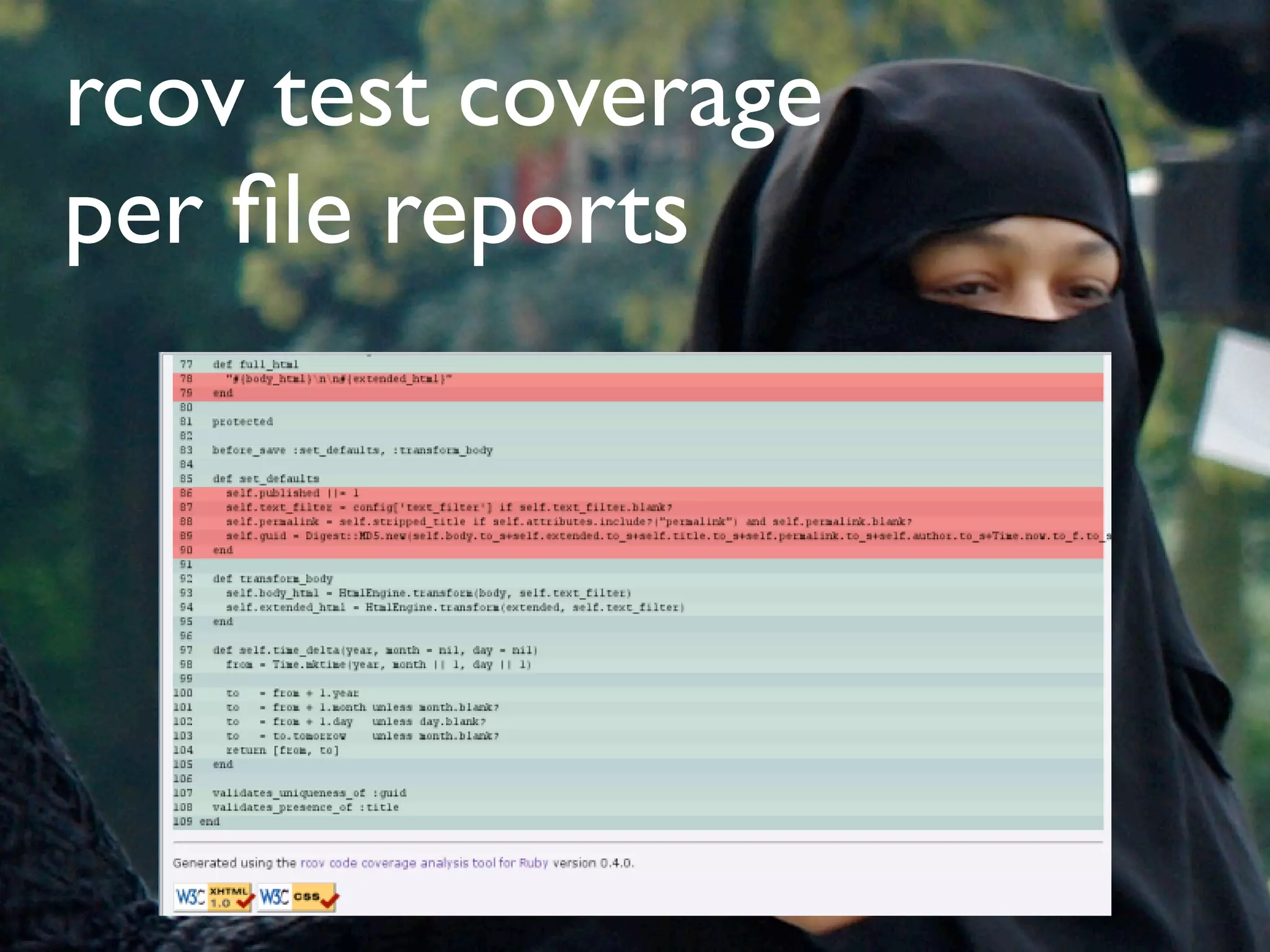Click validates_uniqueness_of :guid line 107

click(x=309, y=793)
